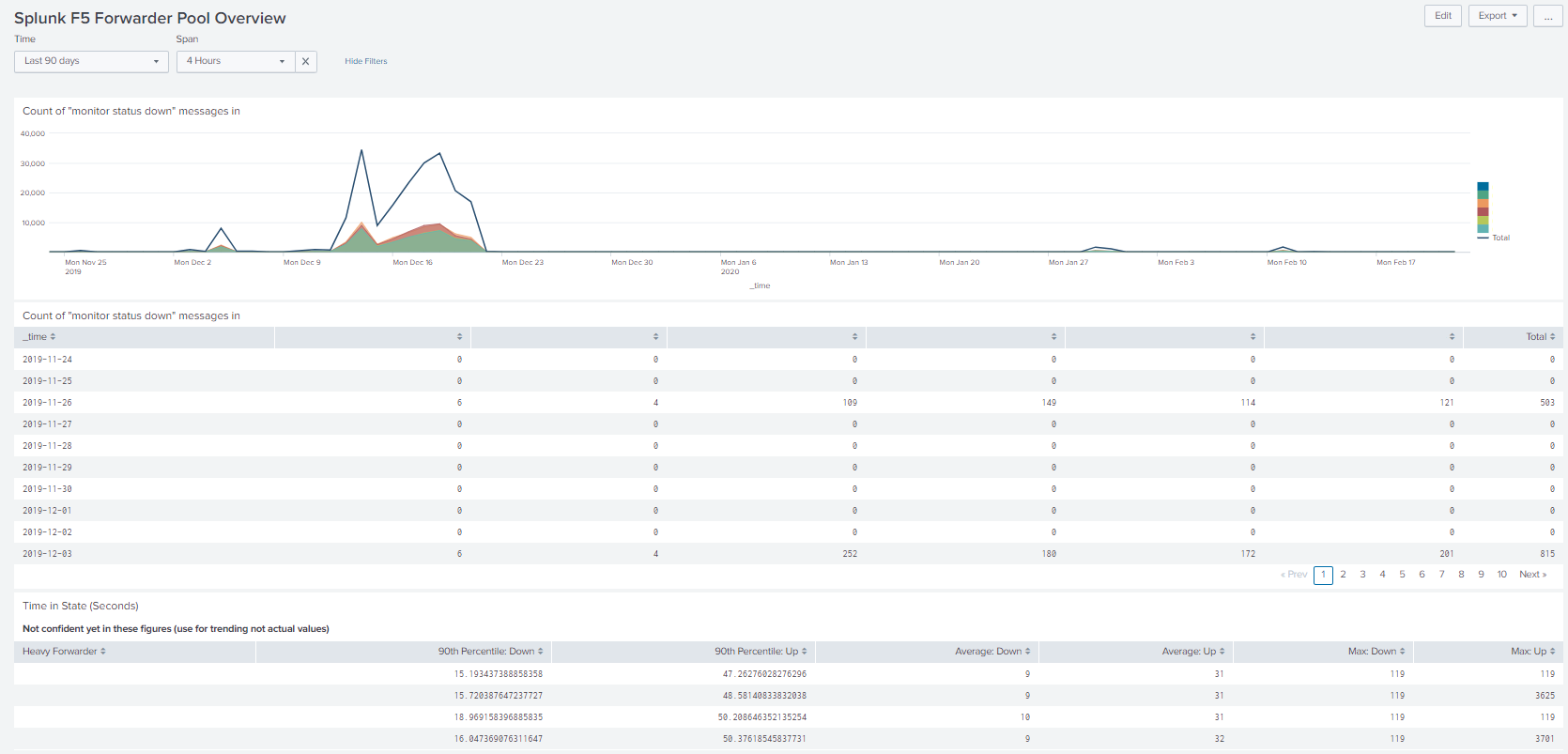
Task: Click the value 48.58140833832038
Action: click(x=764, y=696)
